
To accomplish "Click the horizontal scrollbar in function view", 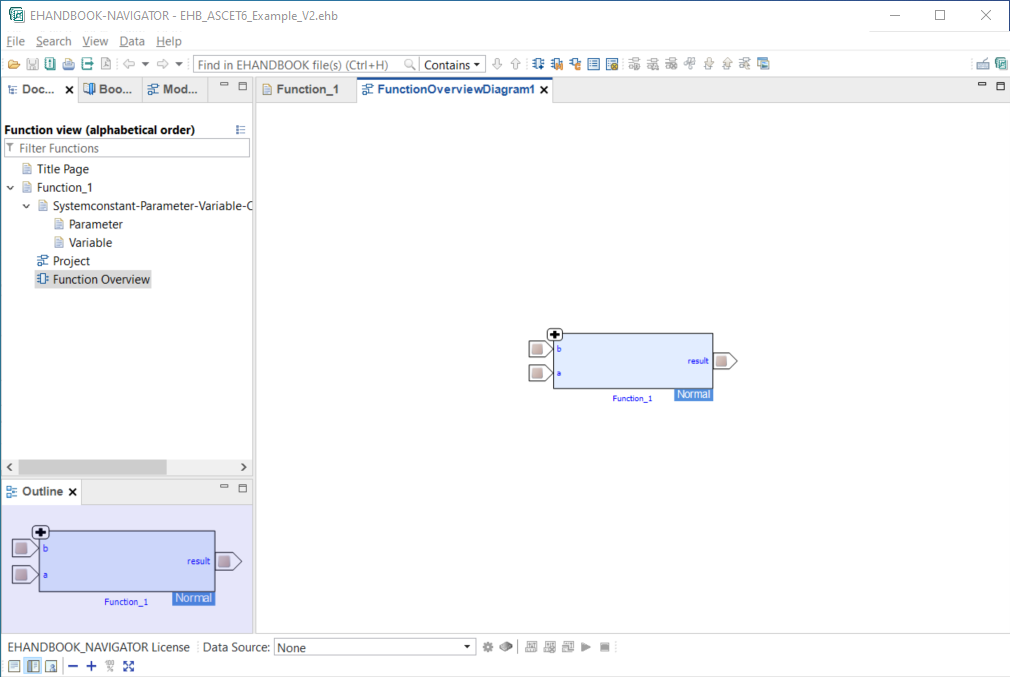I will tap(92, 467).
